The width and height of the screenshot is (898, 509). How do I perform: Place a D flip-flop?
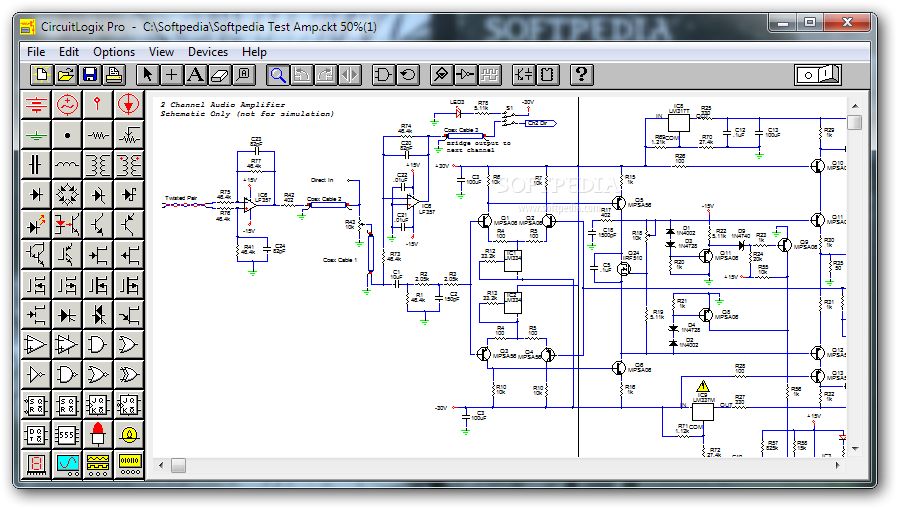36,435
